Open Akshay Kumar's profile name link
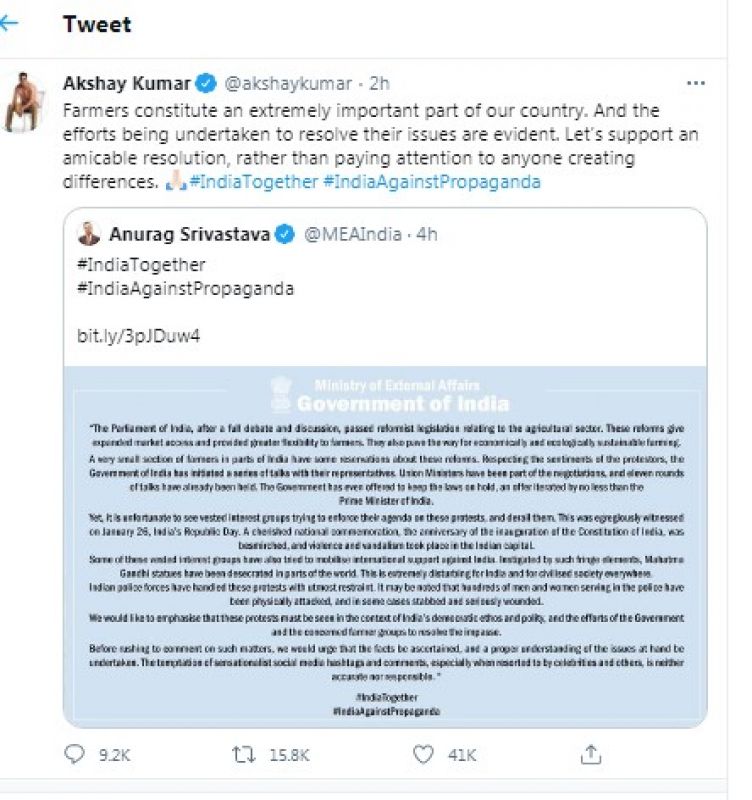The height and width of the screenshot is (800, 752). click(x=125, y=83)
